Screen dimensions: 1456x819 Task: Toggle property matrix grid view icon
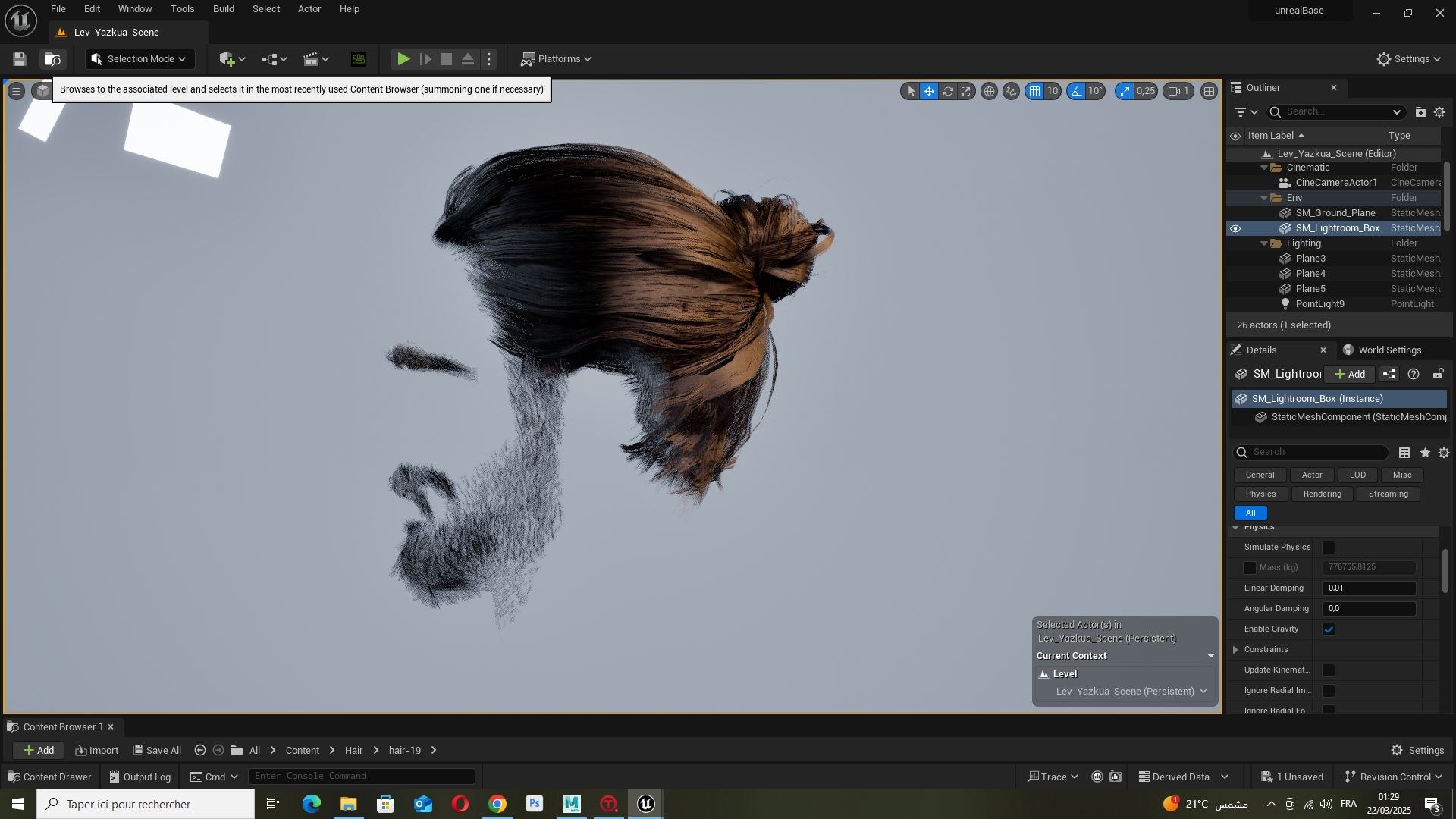click(x=1404, y=453)
